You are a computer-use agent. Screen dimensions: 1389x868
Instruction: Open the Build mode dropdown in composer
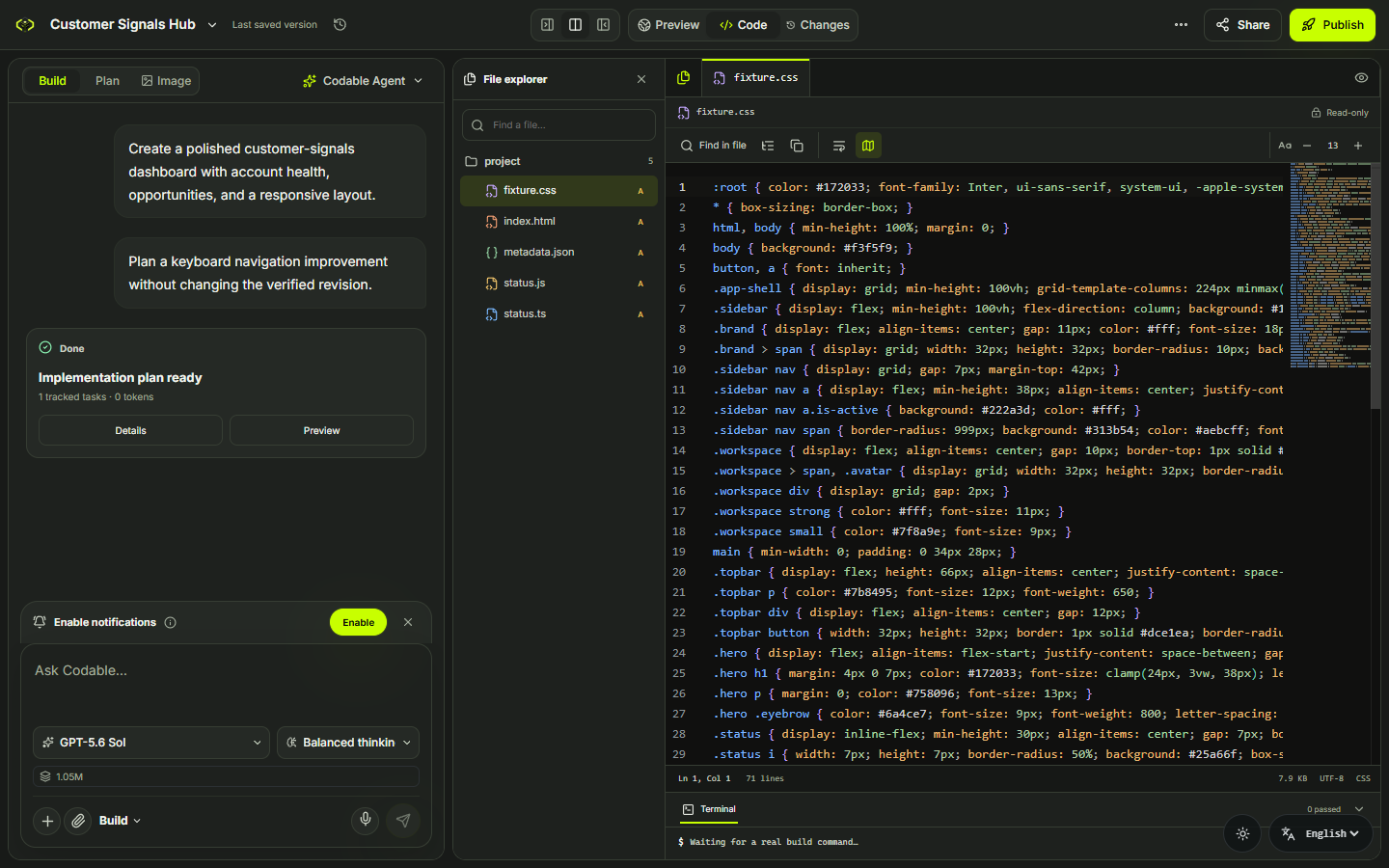(120, 821)
